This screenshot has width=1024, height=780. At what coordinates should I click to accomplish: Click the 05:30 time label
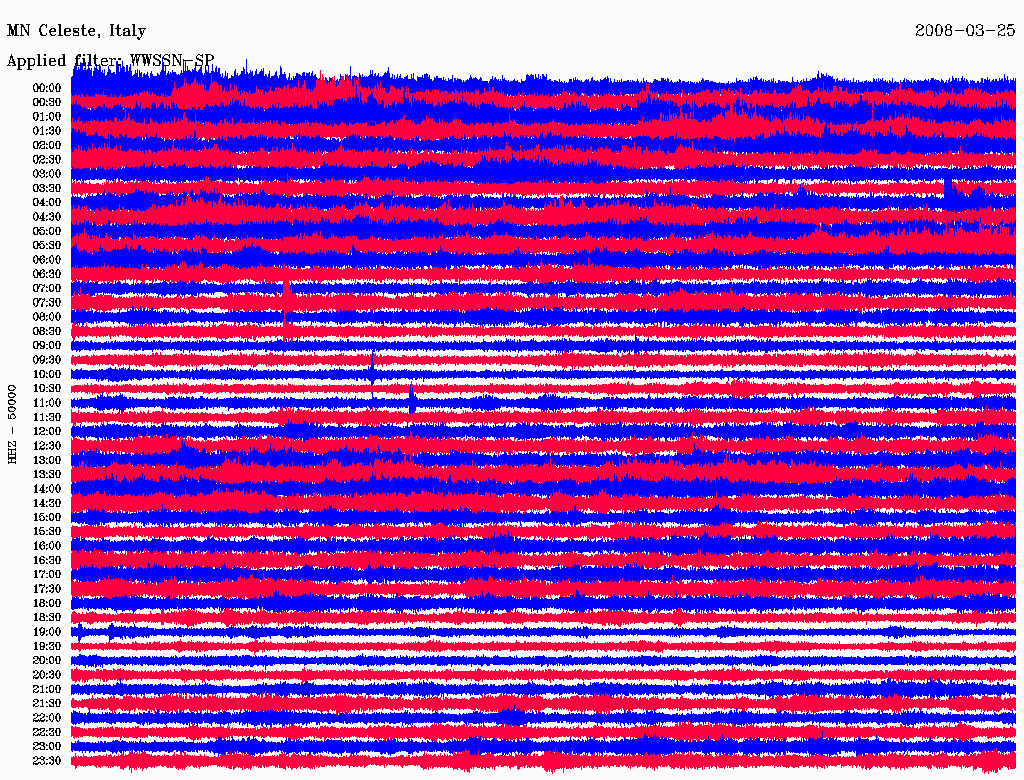pos(47,245)
